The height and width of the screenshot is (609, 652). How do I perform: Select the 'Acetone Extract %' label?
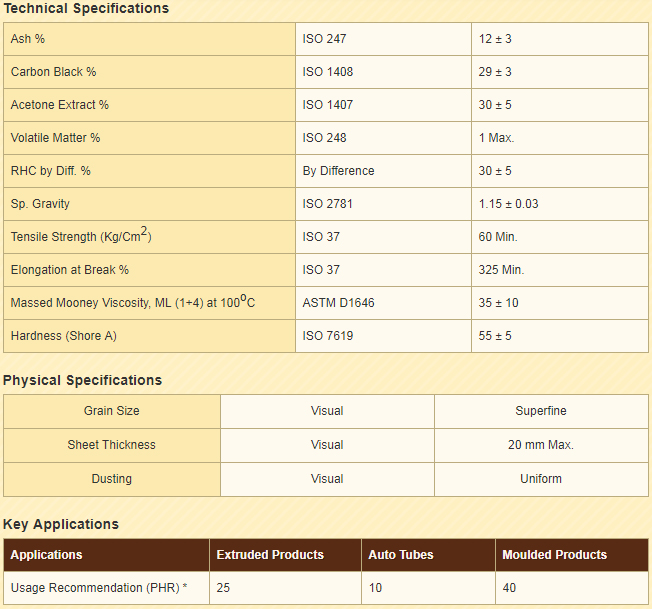pyautogui.click(x=59, y=105)
